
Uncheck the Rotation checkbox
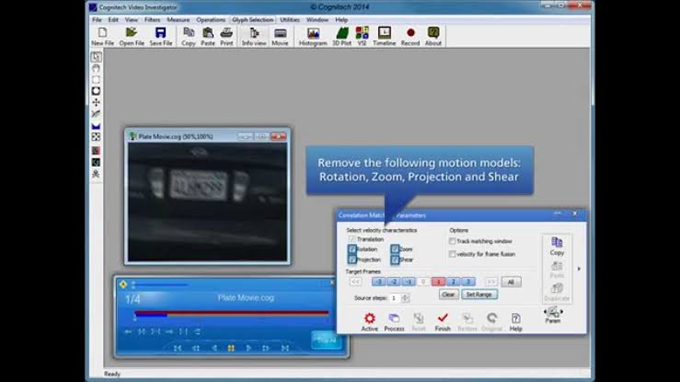[352, 249]
